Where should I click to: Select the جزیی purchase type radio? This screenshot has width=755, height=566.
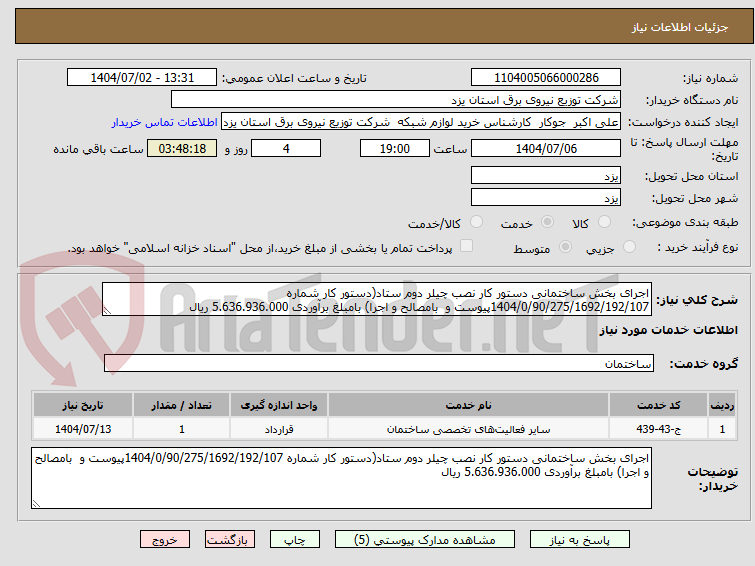point(629,247)
